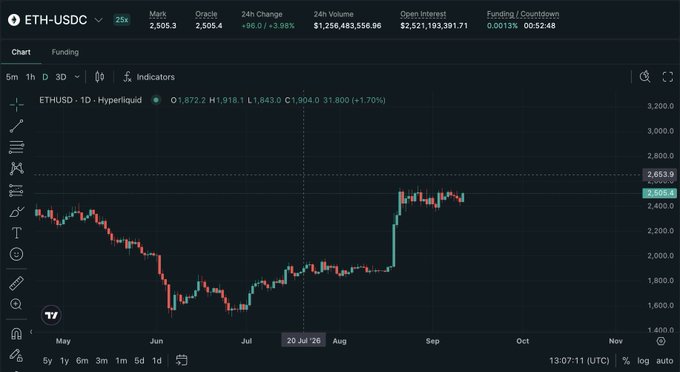Open the Indicators dialog
Screen dimensions: 680x372
(x=149, y=77)
